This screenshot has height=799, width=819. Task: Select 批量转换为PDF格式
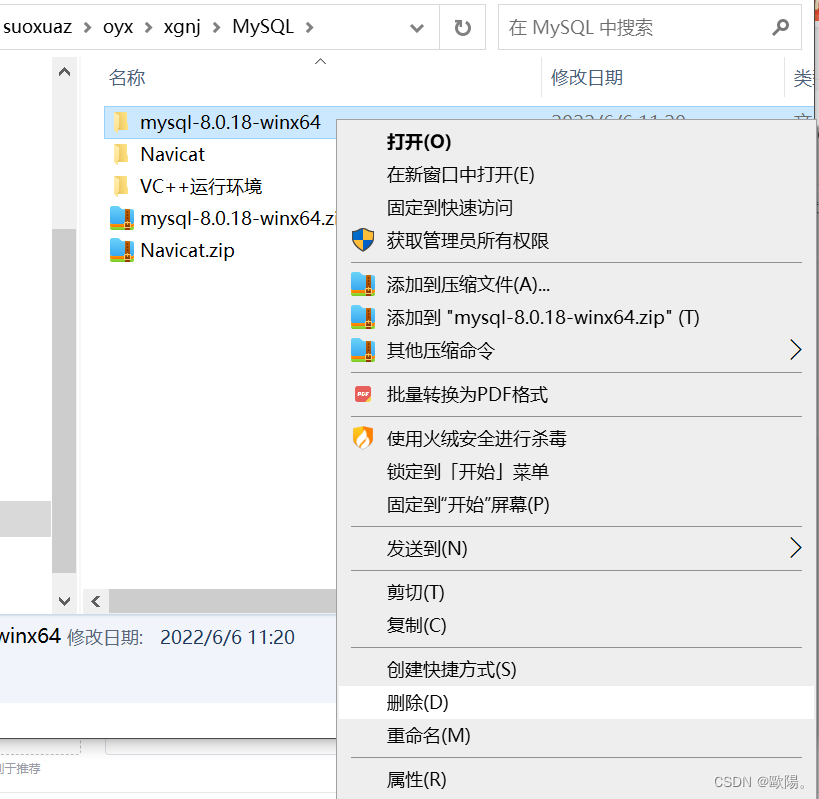(x=576, y=394)
